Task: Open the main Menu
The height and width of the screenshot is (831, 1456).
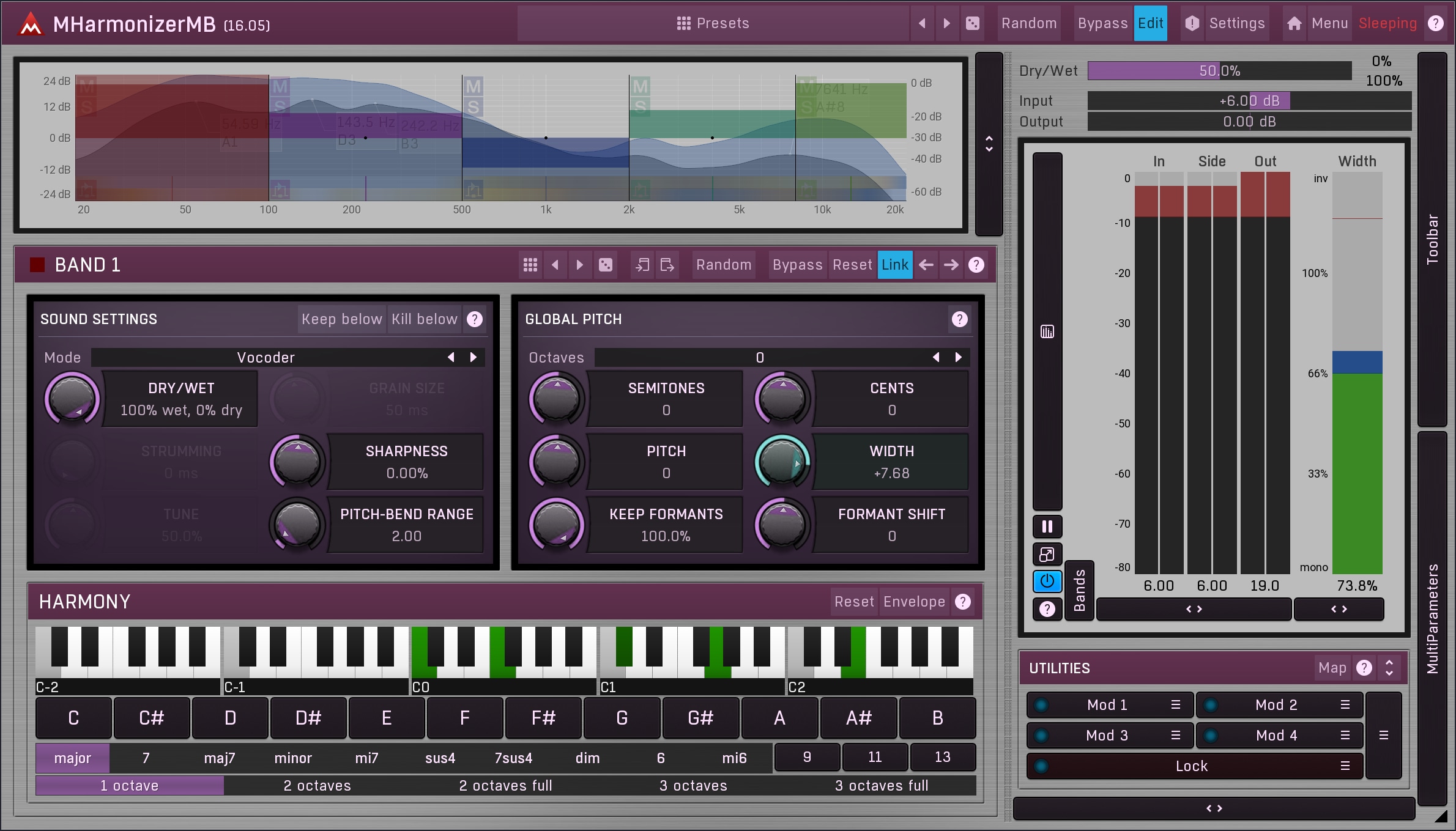Action: click(1329, 23)
